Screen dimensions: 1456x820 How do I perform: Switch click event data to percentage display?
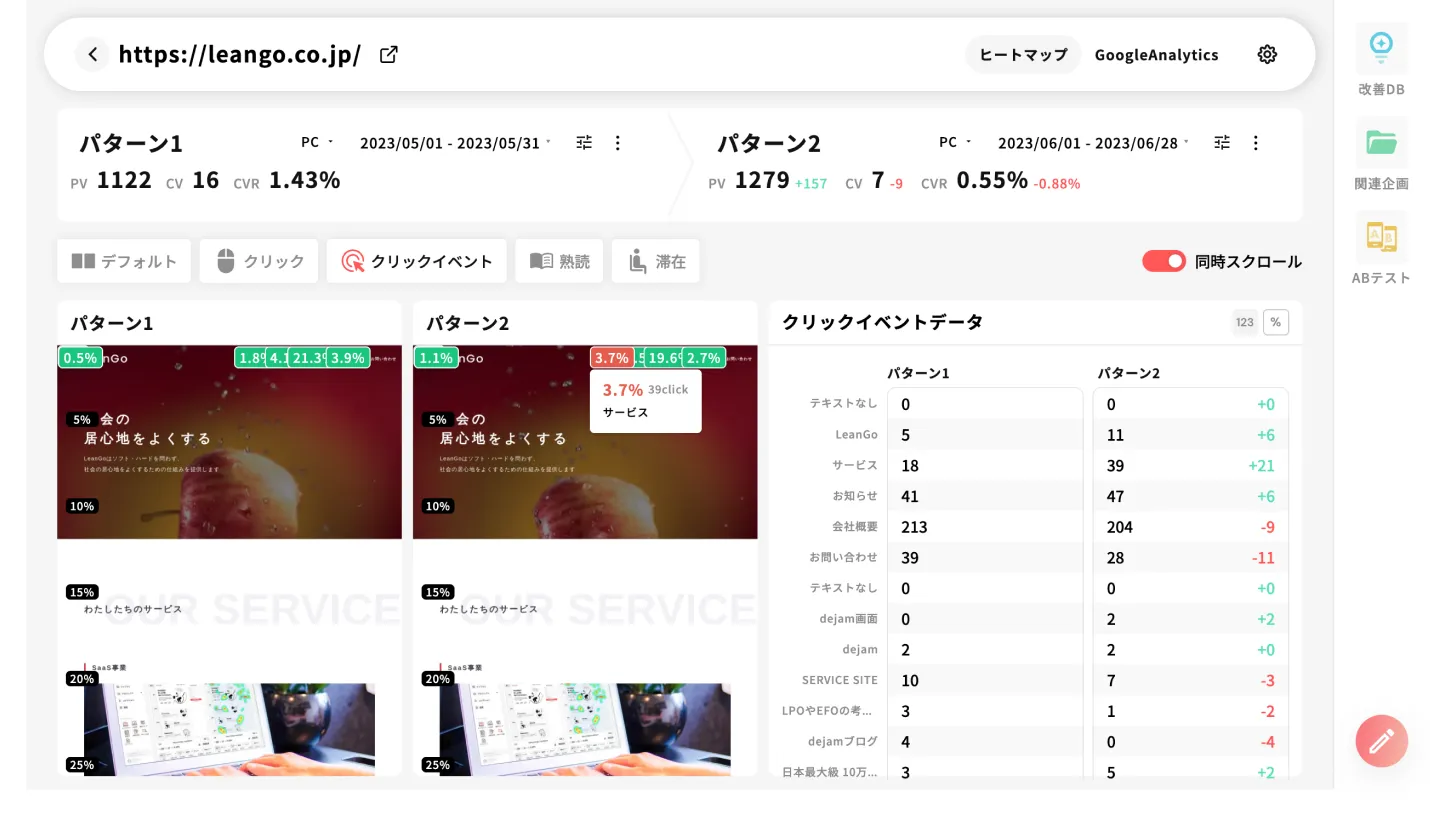[1277, 322]
